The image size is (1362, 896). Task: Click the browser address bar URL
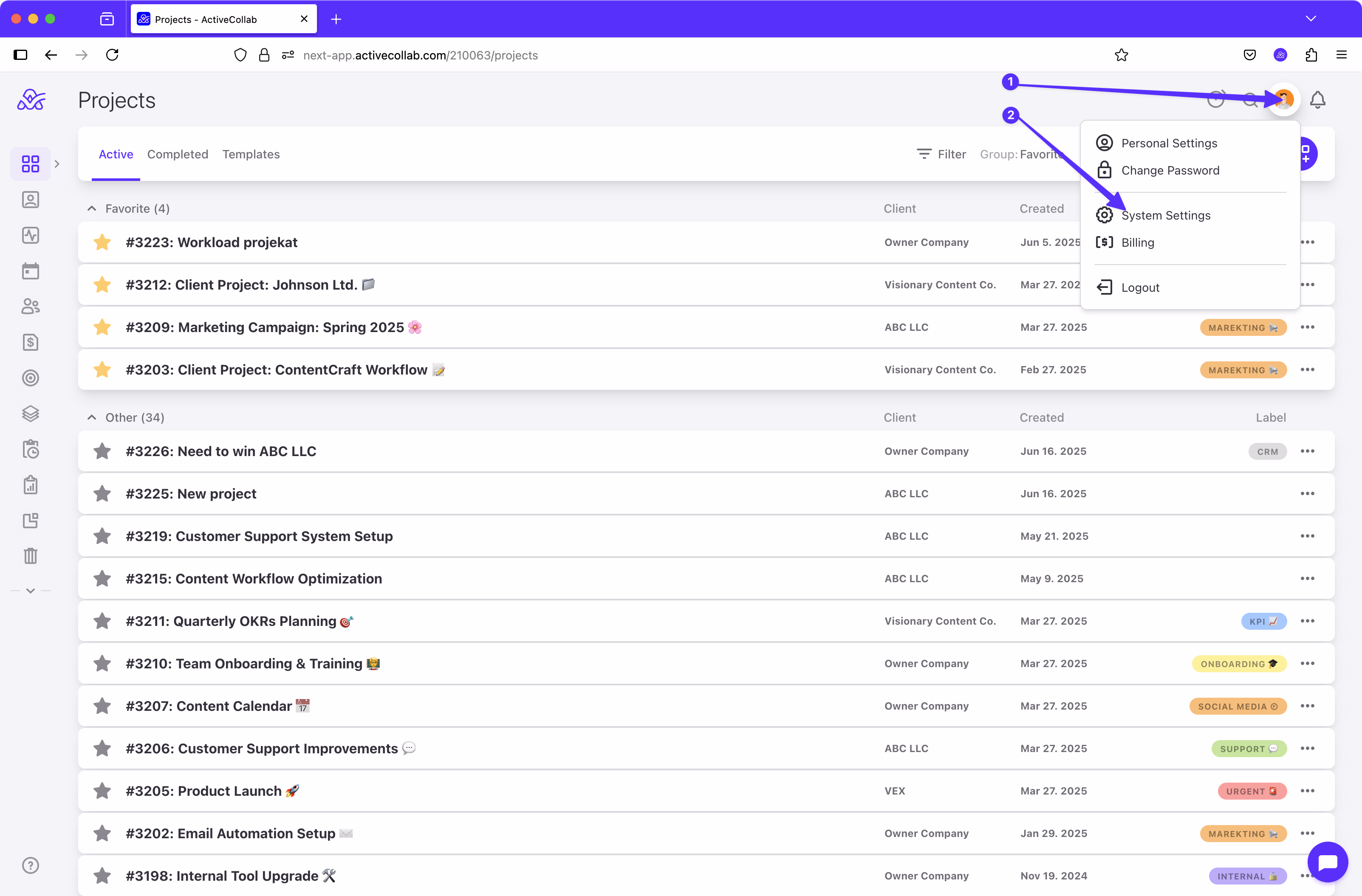click(x=420, y=55)
